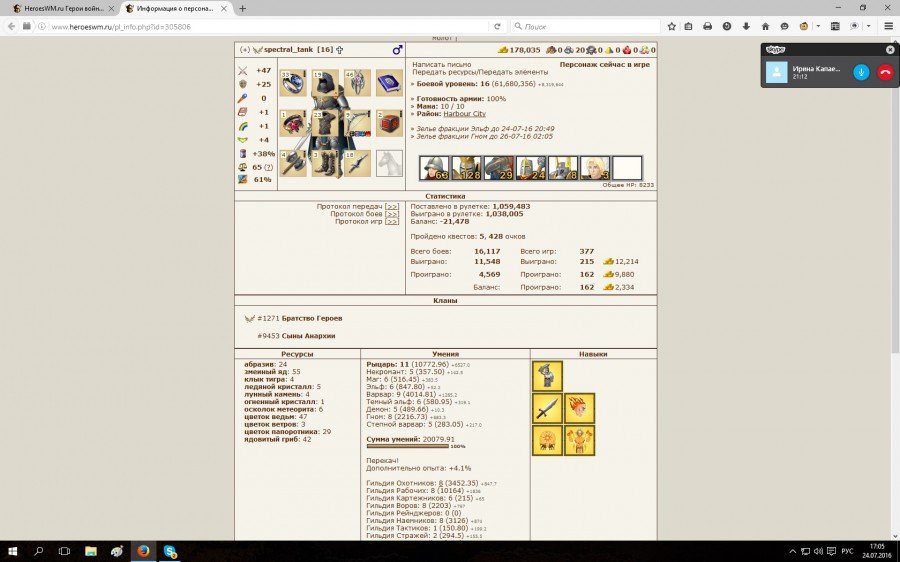
Task: Click the battle axe weapon numbered 4
Action: [x=293, y=164]
